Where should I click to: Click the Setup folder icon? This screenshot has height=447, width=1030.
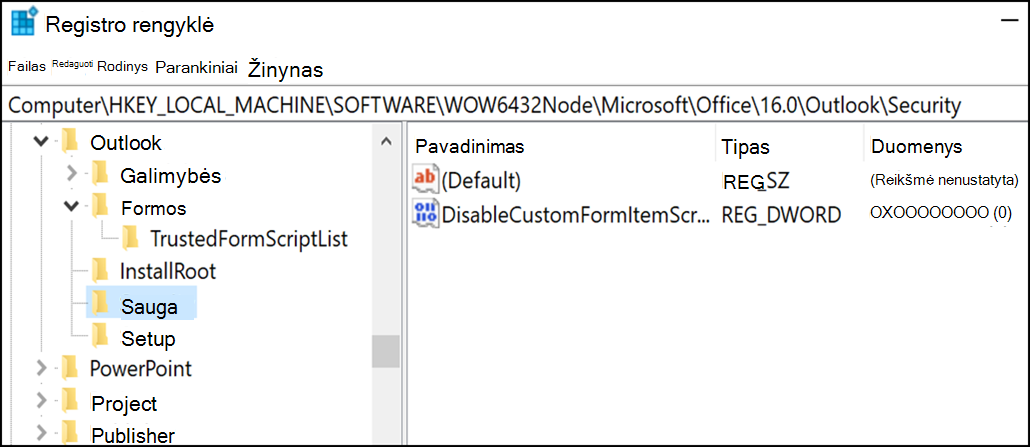tap(99, 336)
